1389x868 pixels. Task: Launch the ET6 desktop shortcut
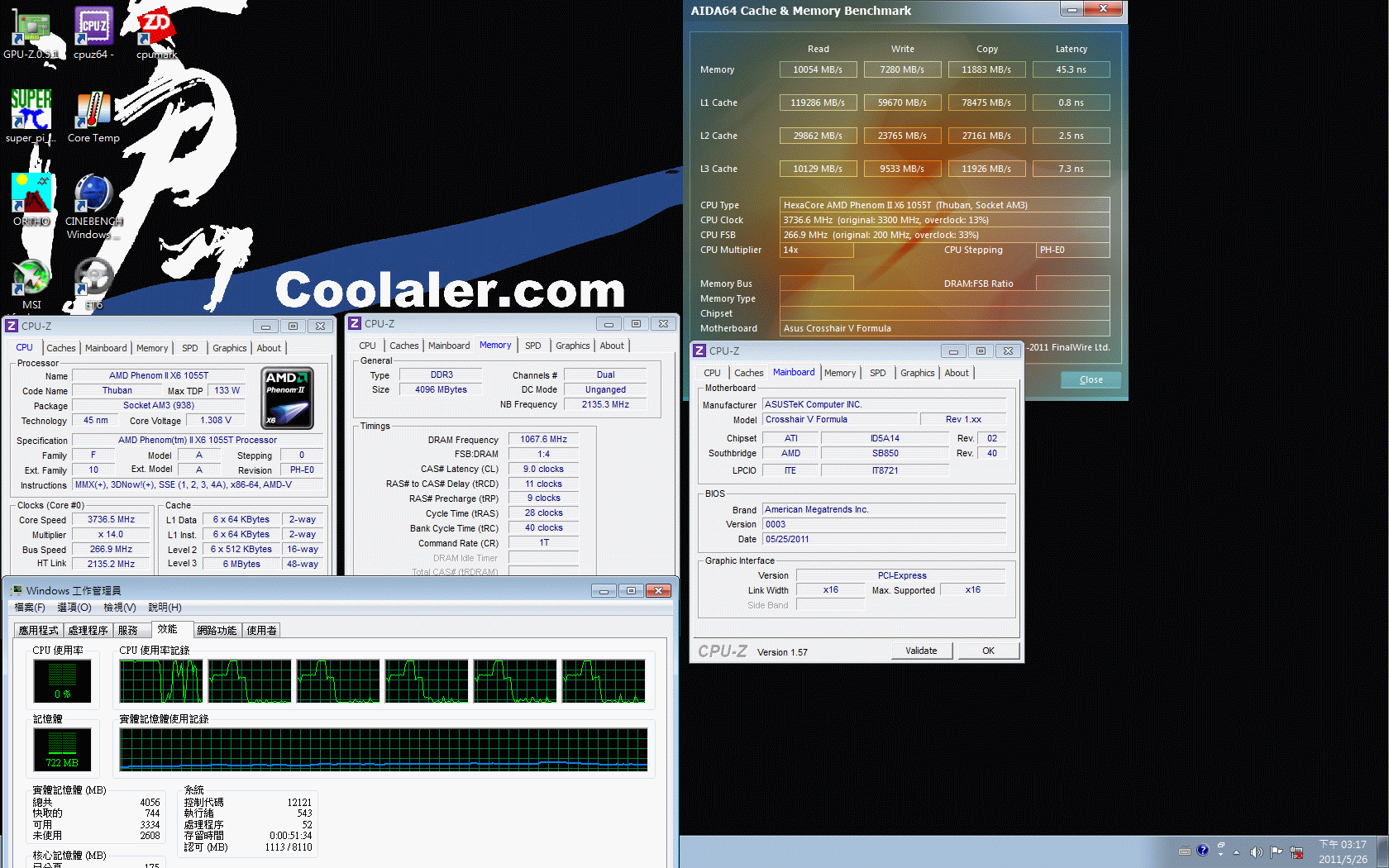93,284
